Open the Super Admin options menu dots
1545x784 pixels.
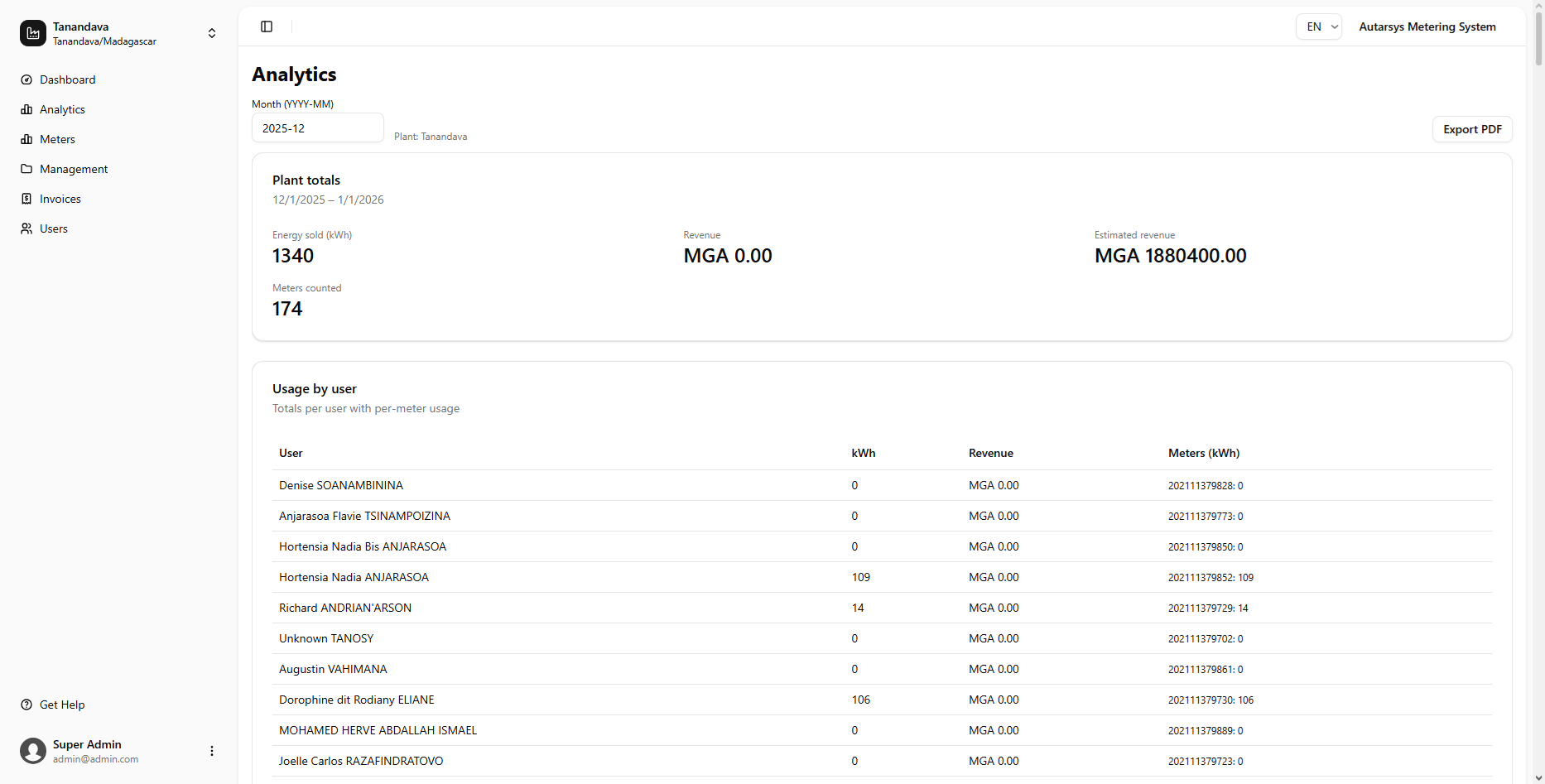[x=211, y=751]
